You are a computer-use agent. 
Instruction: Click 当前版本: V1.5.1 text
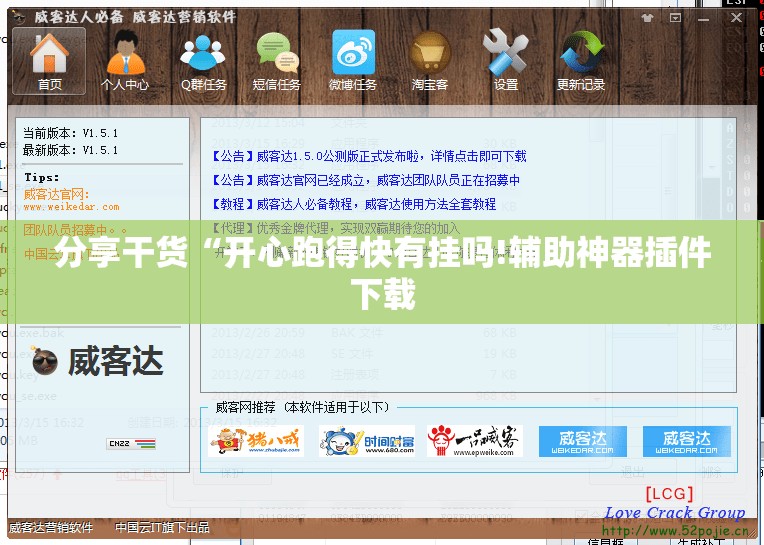71,133
